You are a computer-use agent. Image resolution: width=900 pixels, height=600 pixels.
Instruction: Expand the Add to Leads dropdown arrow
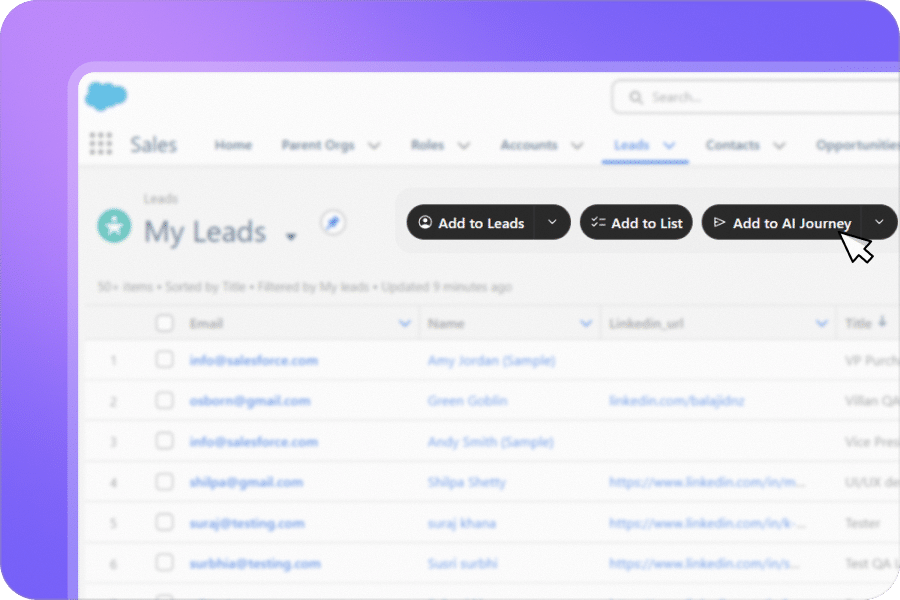pos(552,223)
